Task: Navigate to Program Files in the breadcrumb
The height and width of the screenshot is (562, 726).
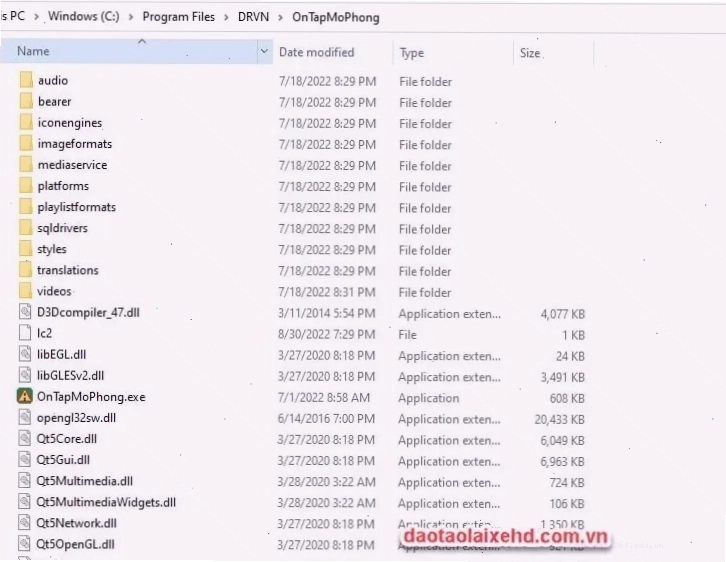Action: [x=179, y=17]
